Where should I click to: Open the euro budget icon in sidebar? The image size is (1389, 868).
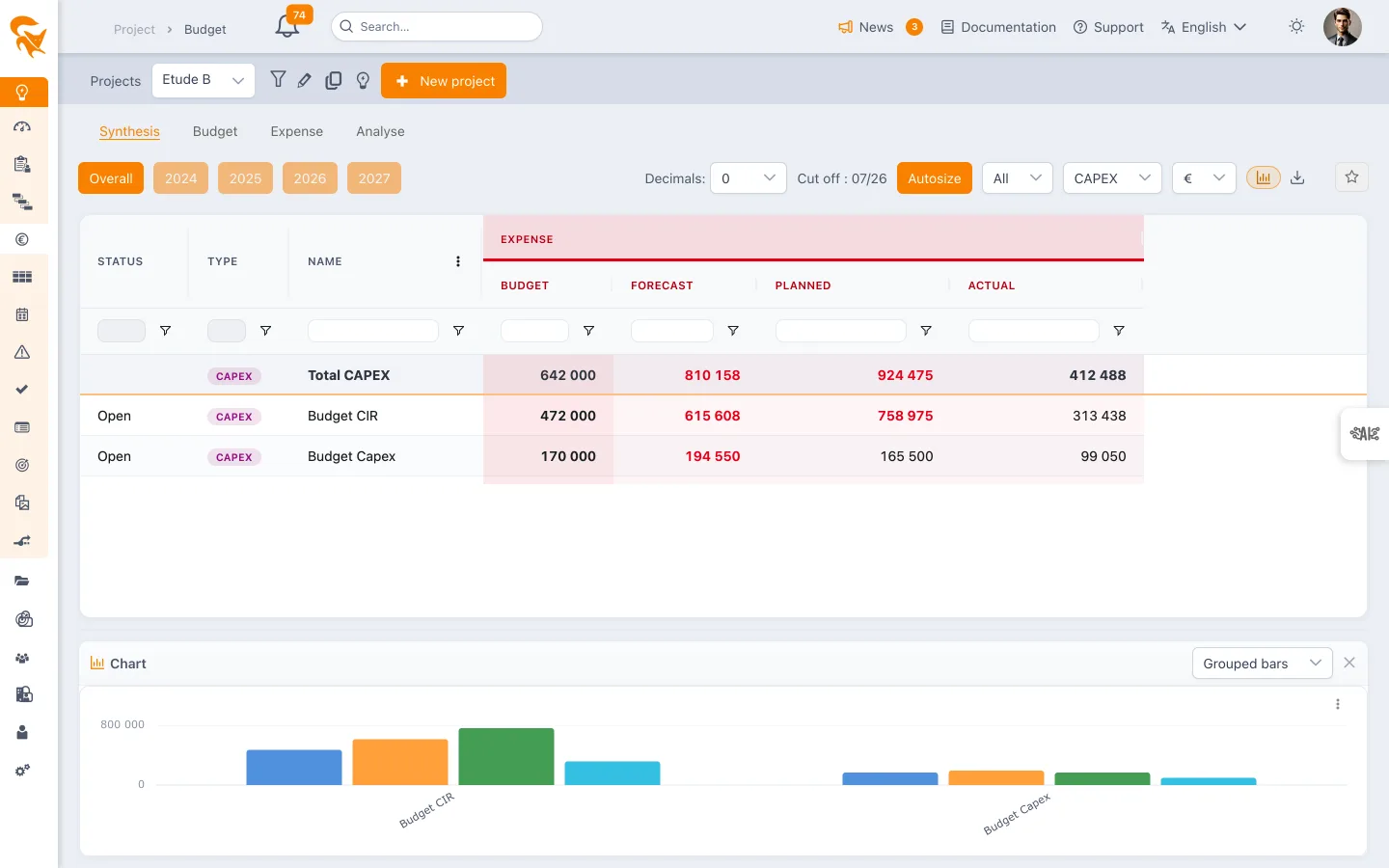(22, 239)
